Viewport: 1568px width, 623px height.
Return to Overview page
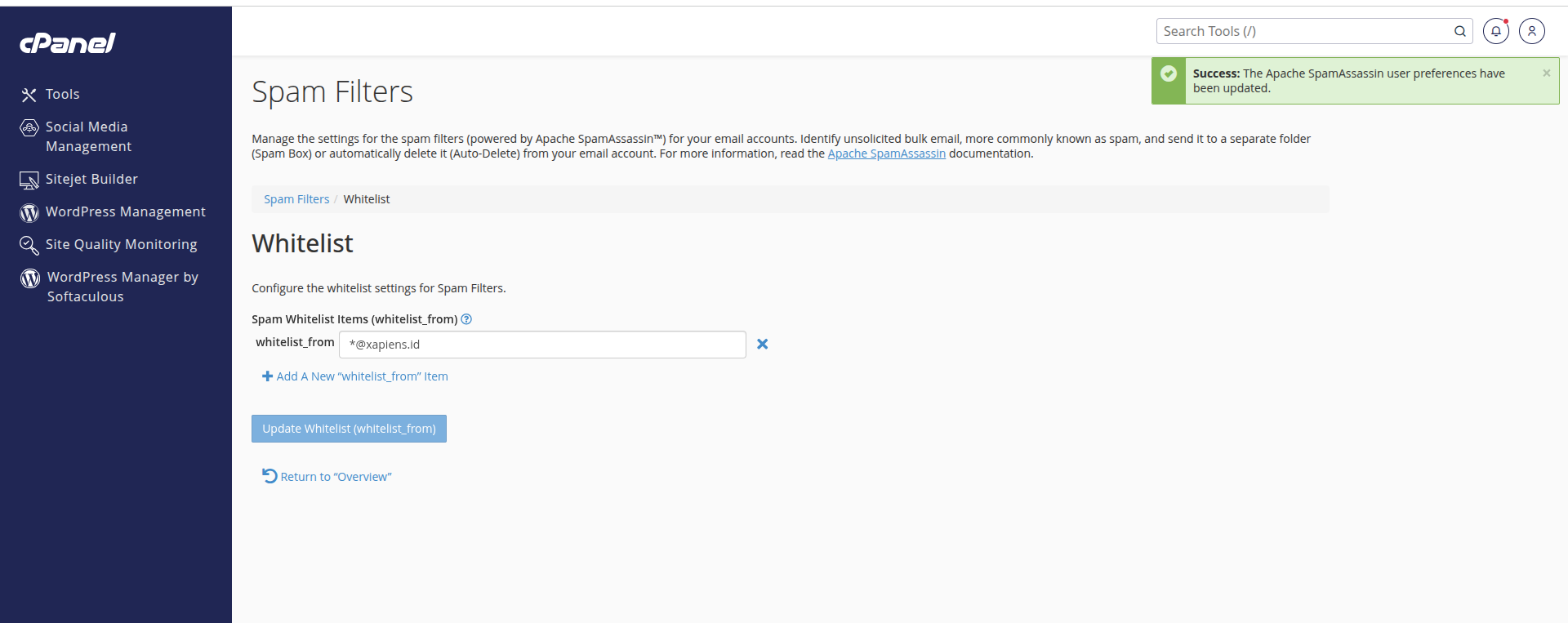(327, 477)
